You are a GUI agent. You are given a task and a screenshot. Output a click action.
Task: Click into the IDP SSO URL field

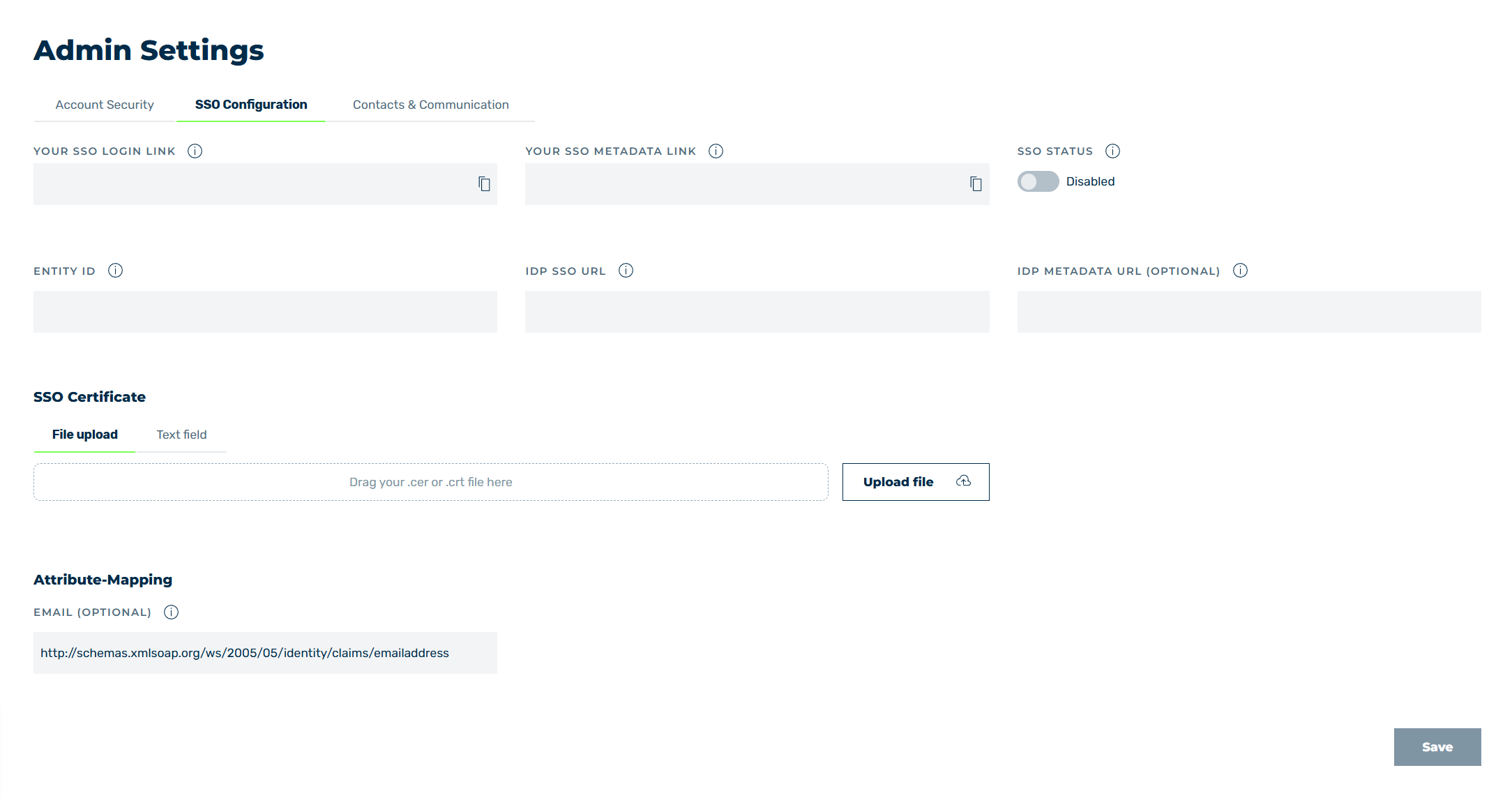coord(757,312)
